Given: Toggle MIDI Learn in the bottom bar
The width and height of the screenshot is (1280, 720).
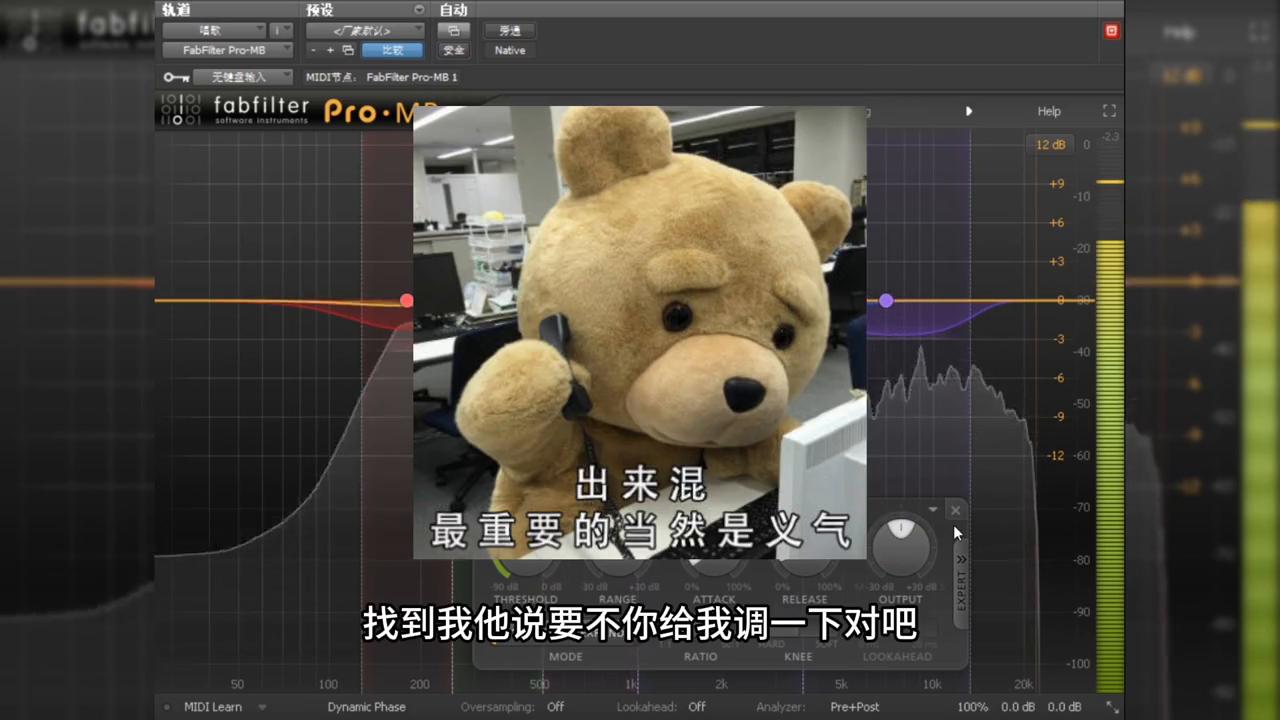Looking at the screenshot, I should [x=213, y=707].
